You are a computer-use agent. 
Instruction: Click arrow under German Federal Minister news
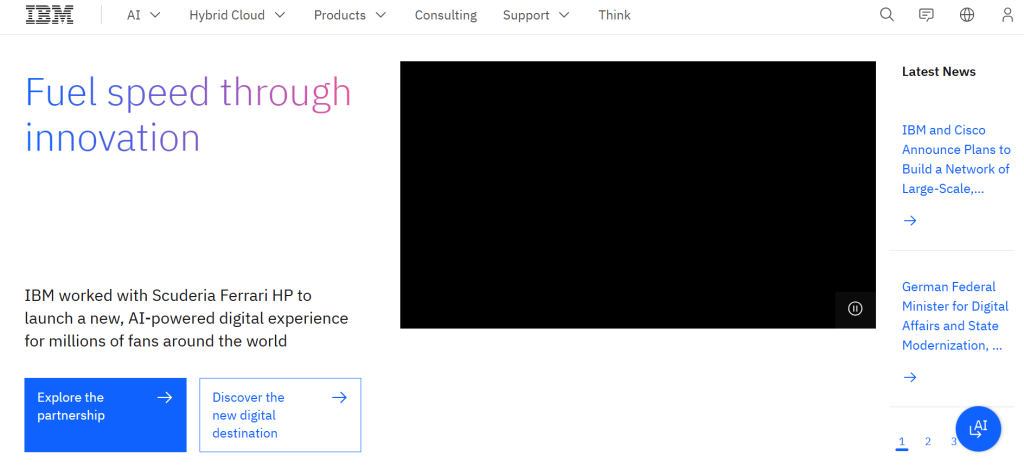[910, 377]
